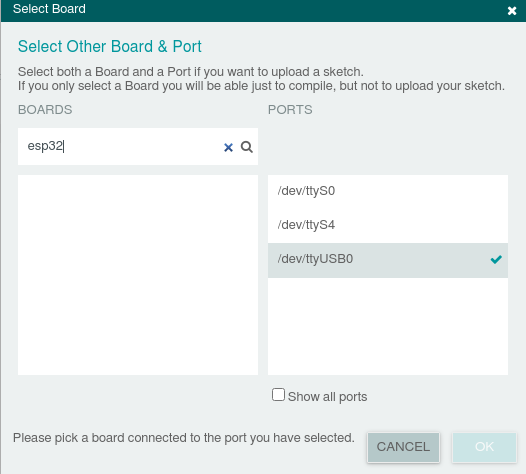Image resolution: width=526 pixels, height=474 pixels.
Task: Select the /dev/ttyS0 port
Action: coord(388,191)
